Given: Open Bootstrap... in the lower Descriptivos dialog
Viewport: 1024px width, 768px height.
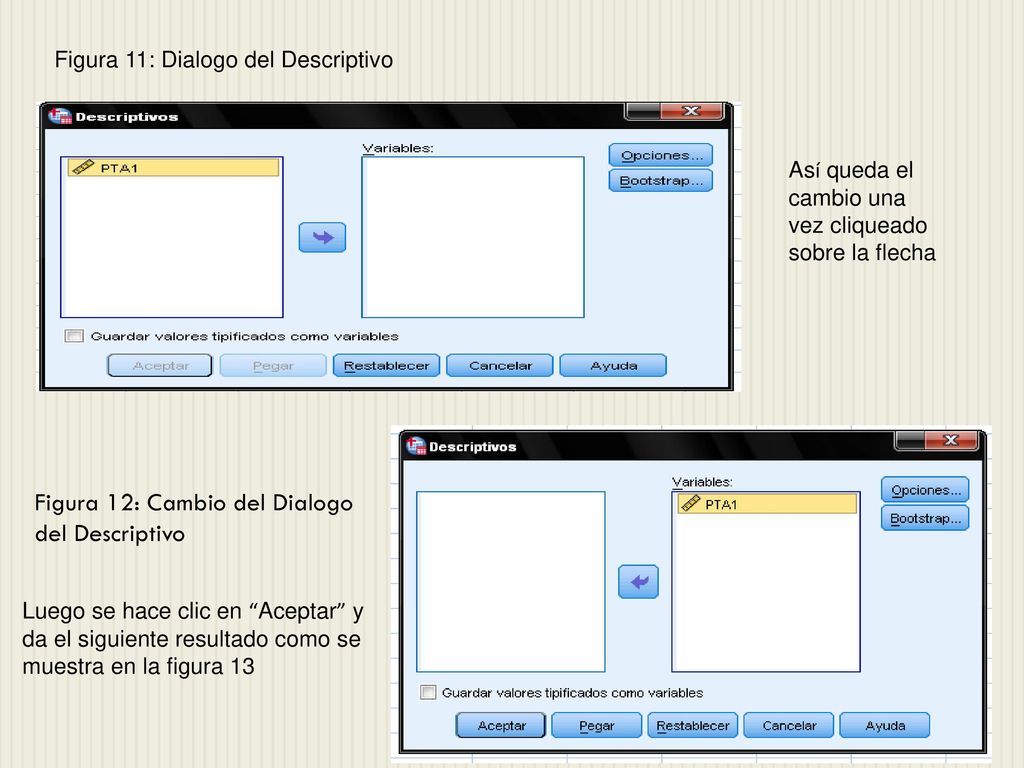Looking at the screenshot, I should (x=925, y=519).
